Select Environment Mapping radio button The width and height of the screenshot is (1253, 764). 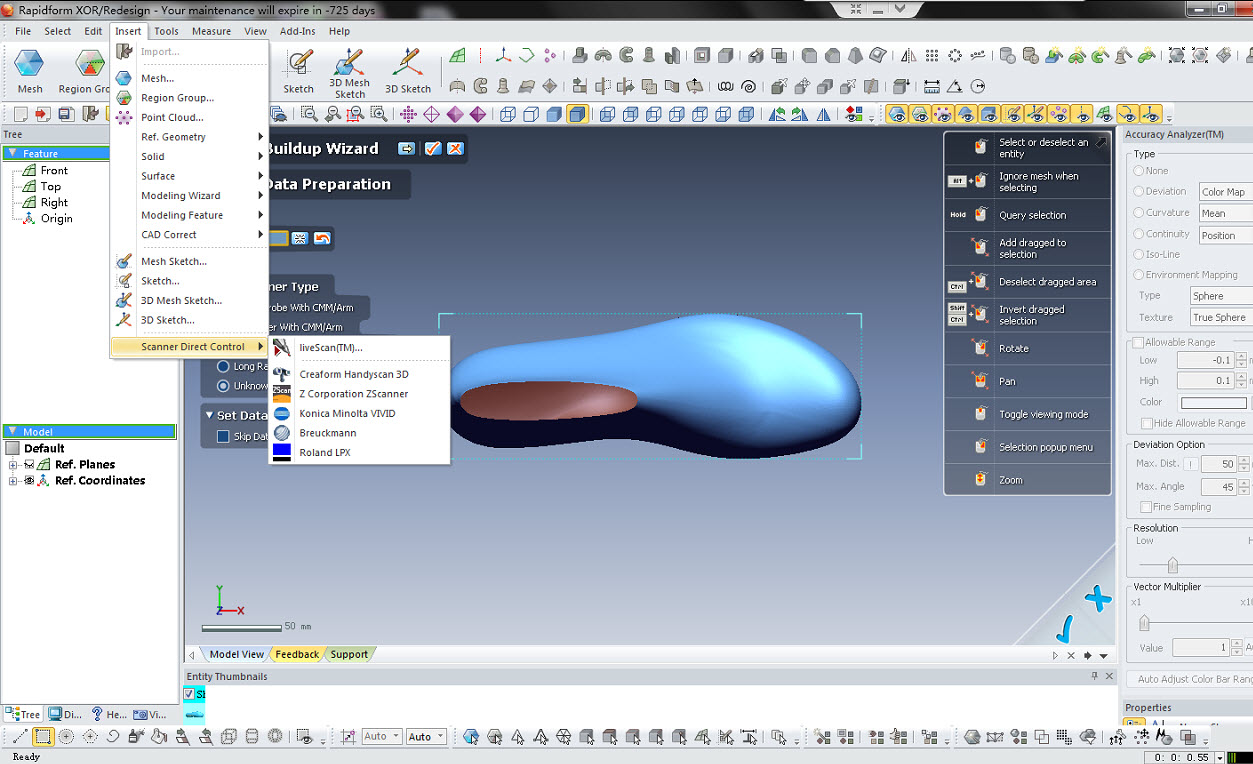pyautogui.click(x=1139, y=275)
